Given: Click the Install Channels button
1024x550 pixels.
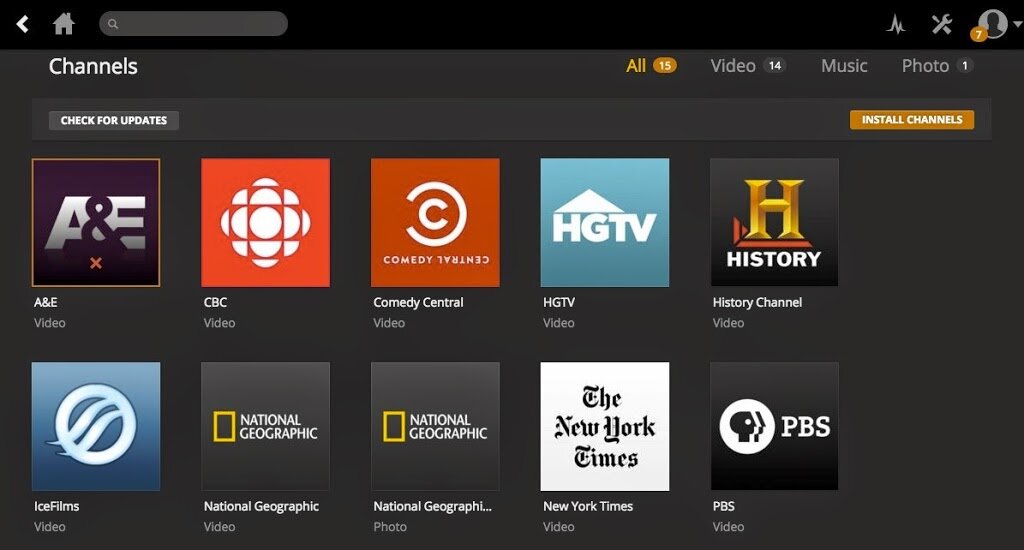Looking at the screenshot, I should pos(912,120).
